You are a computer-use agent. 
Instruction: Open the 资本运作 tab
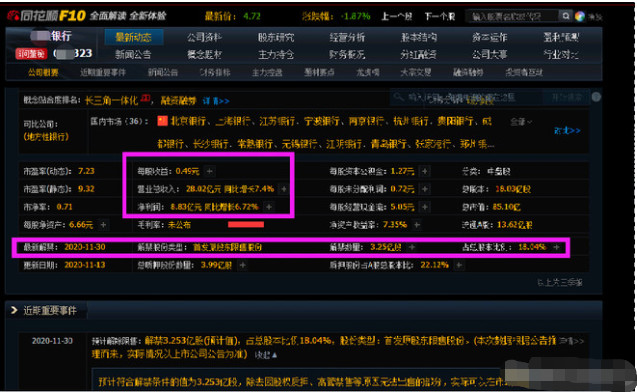coord(490,37)
